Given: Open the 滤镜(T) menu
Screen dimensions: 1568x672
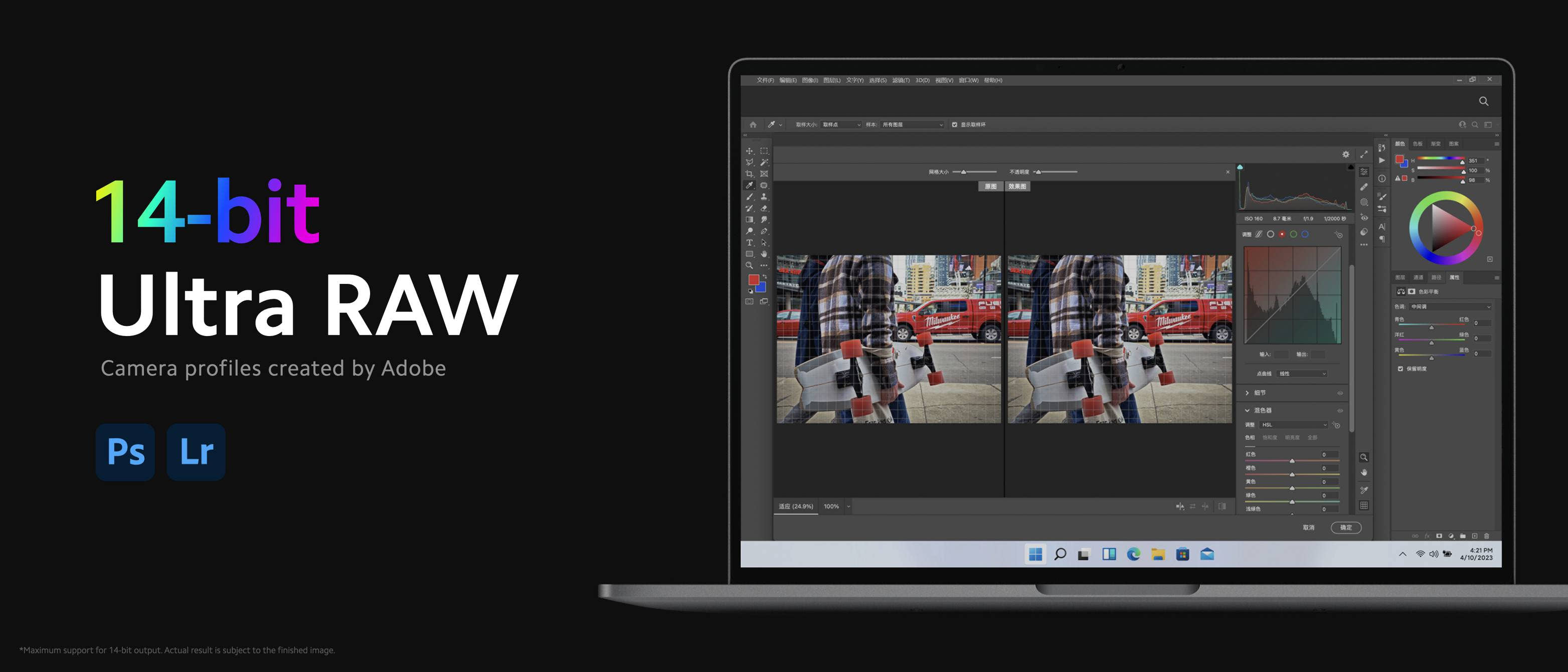Looking at the screenshot, I should click(x=900, y=80).
